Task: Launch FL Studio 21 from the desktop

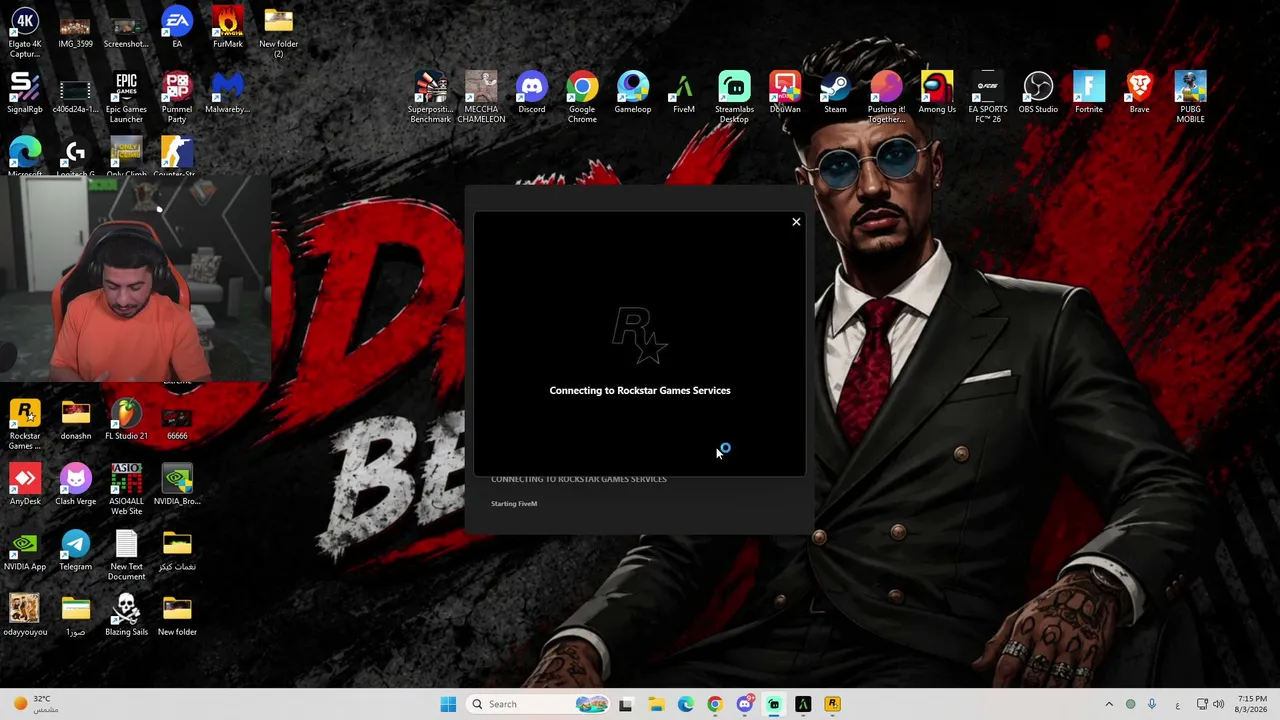Action: tap(126, 421)
